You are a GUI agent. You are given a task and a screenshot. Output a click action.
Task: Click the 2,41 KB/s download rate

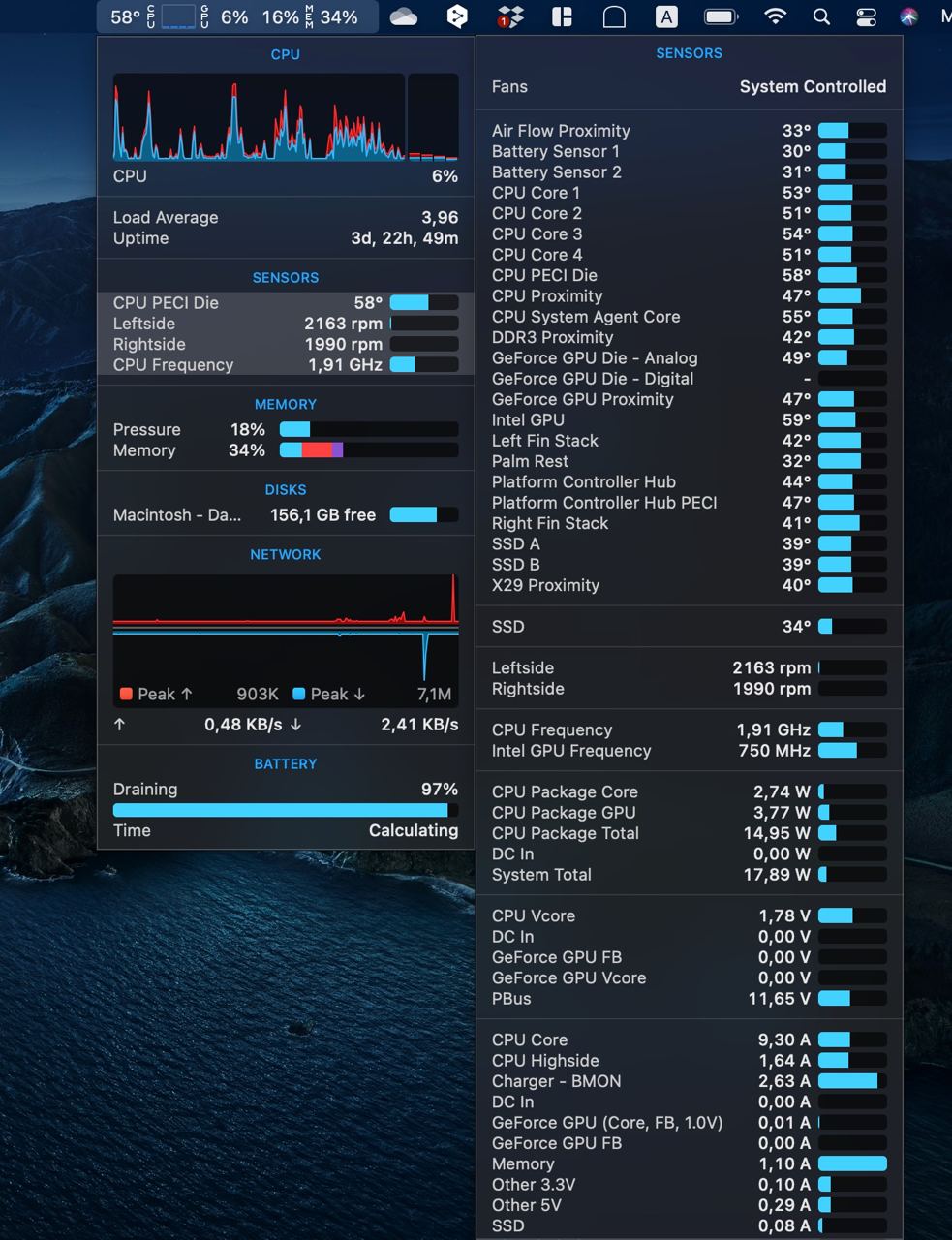coord(419,725)
